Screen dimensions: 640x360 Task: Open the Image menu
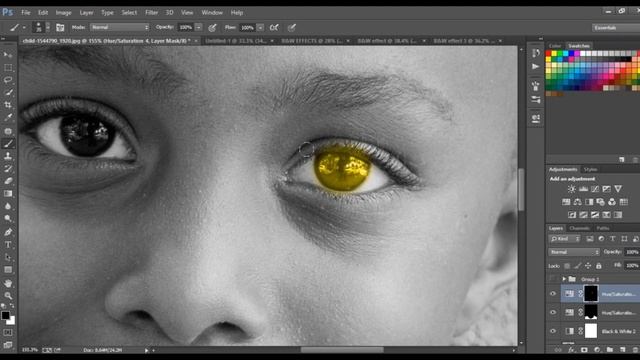(x=63, y=13)
